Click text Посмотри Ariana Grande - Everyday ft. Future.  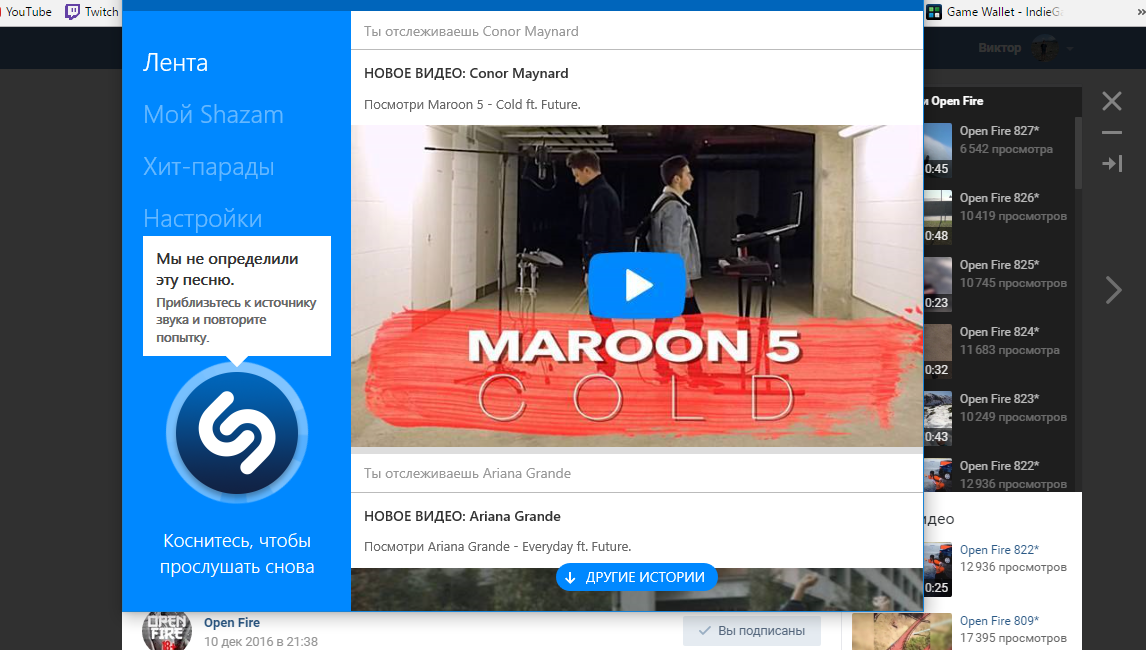pyautogui.click(x=498, y=547)
